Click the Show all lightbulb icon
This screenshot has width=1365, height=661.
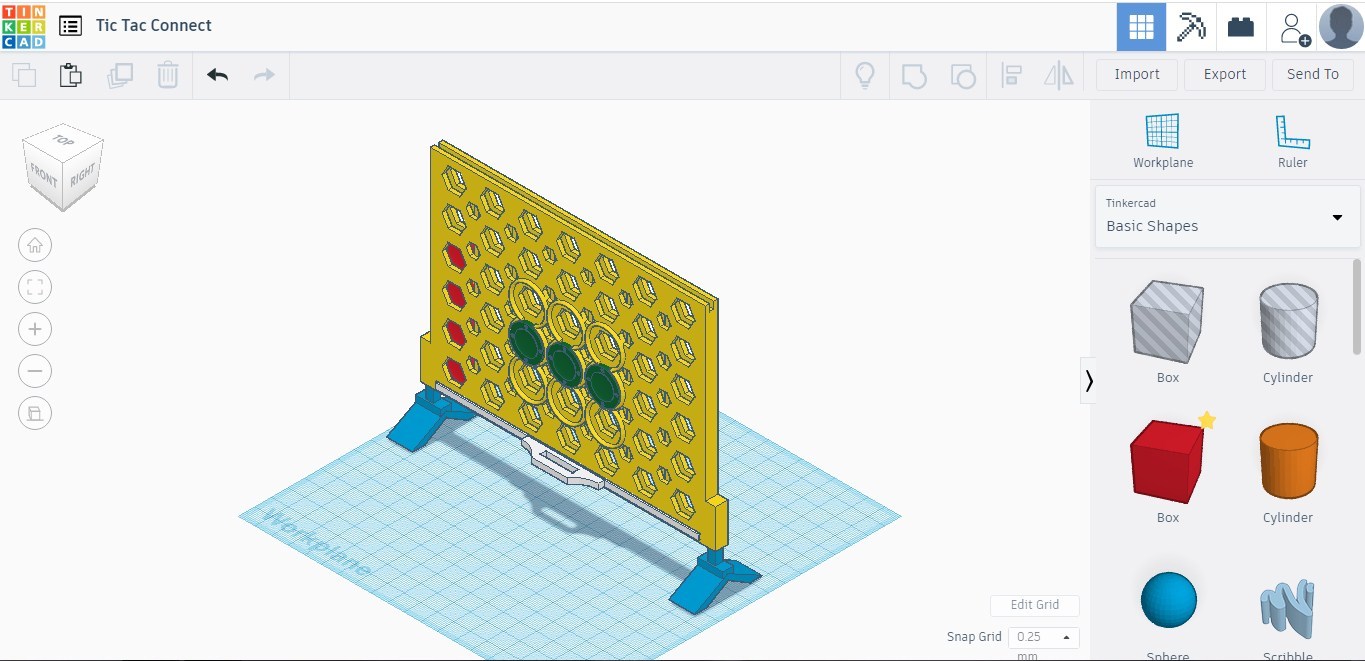pos(866,75)
